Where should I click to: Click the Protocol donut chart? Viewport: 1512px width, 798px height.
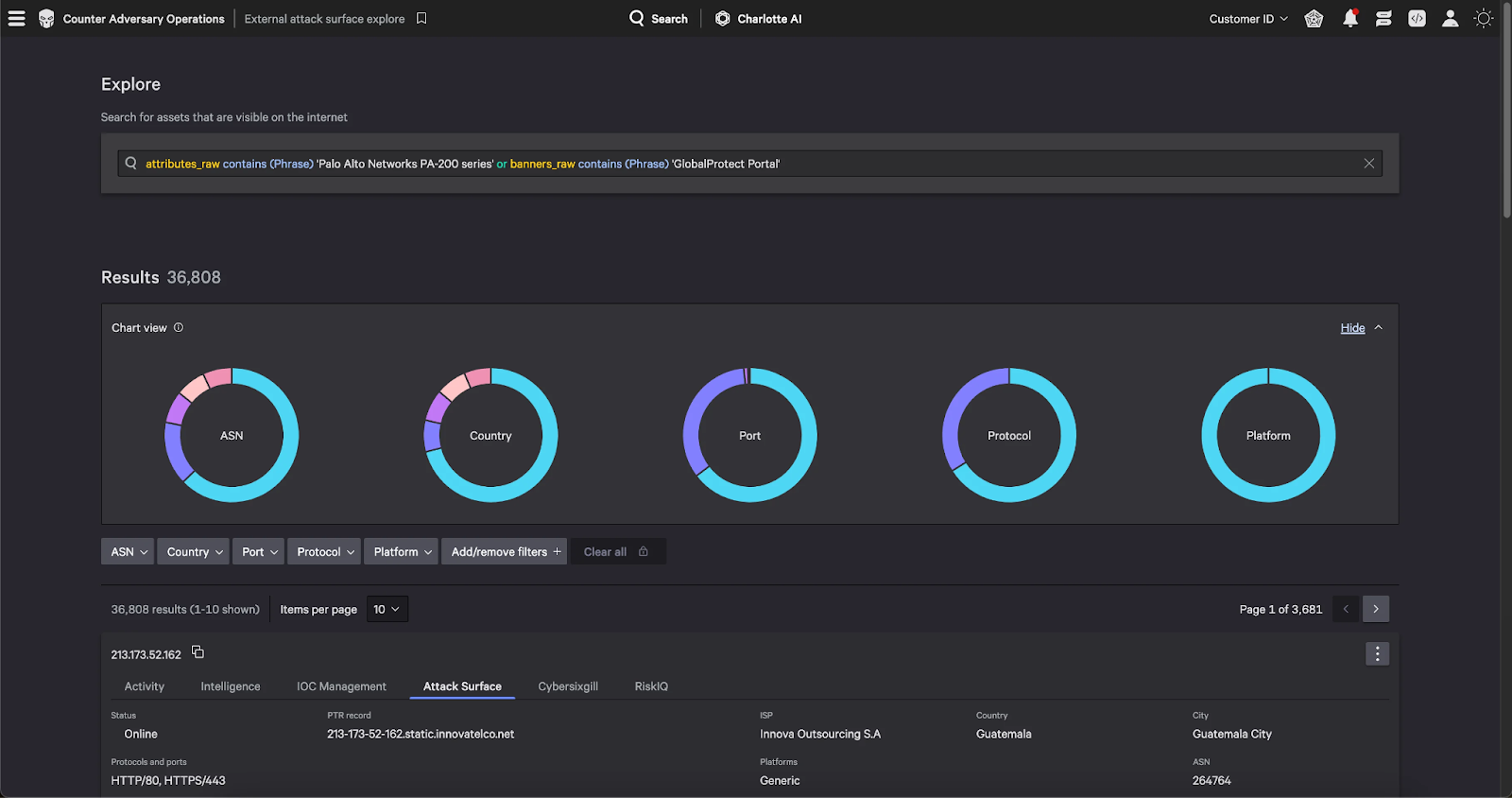pyautogui.click(x=1009, y=435)
